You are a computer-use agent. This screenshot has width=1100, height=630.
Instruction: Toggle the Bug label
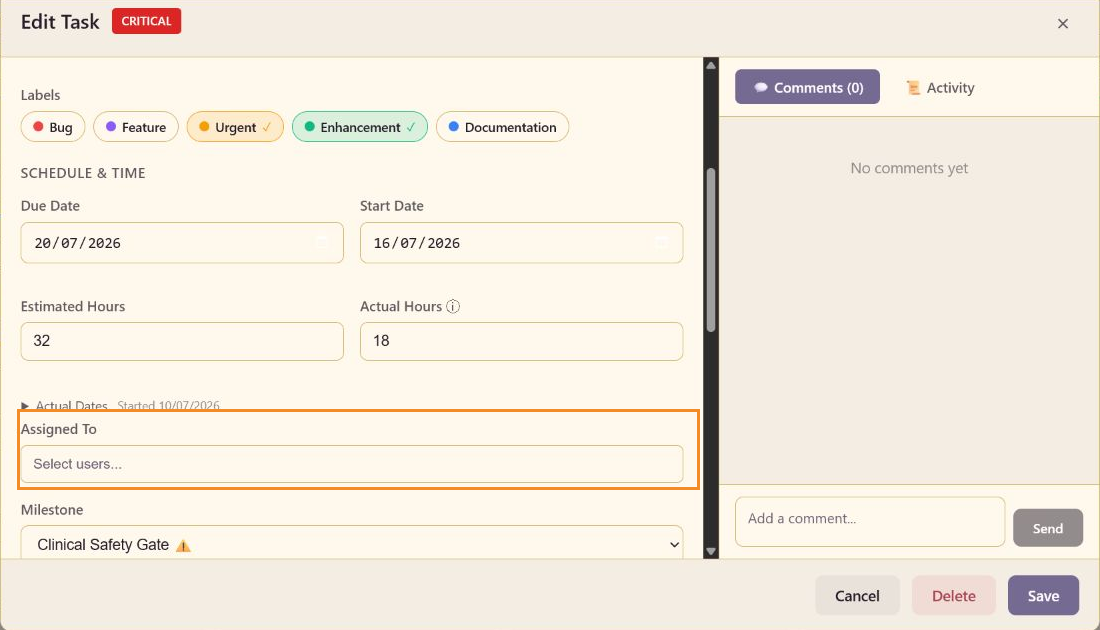point(53,127)
